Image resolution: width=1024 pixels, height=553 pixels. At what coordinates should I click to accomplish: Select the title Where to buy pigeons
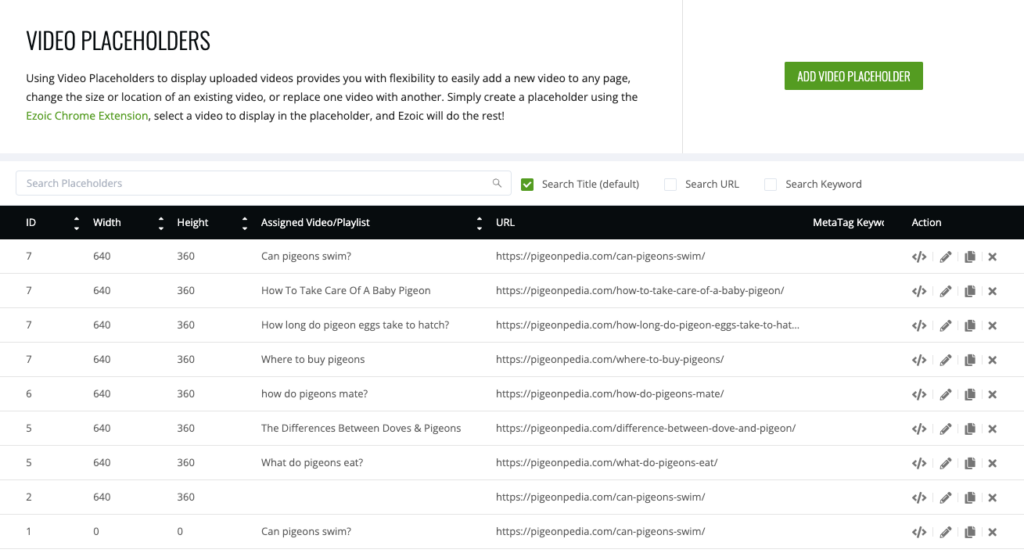(x=313, y=359)
